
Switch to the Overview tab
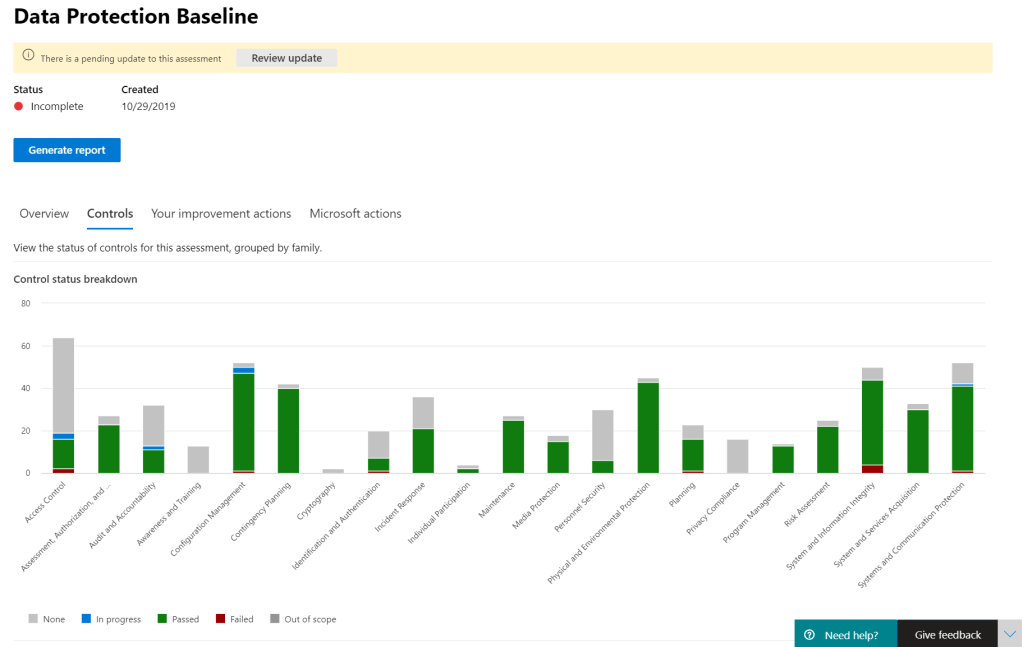click(x=44, y=214)
